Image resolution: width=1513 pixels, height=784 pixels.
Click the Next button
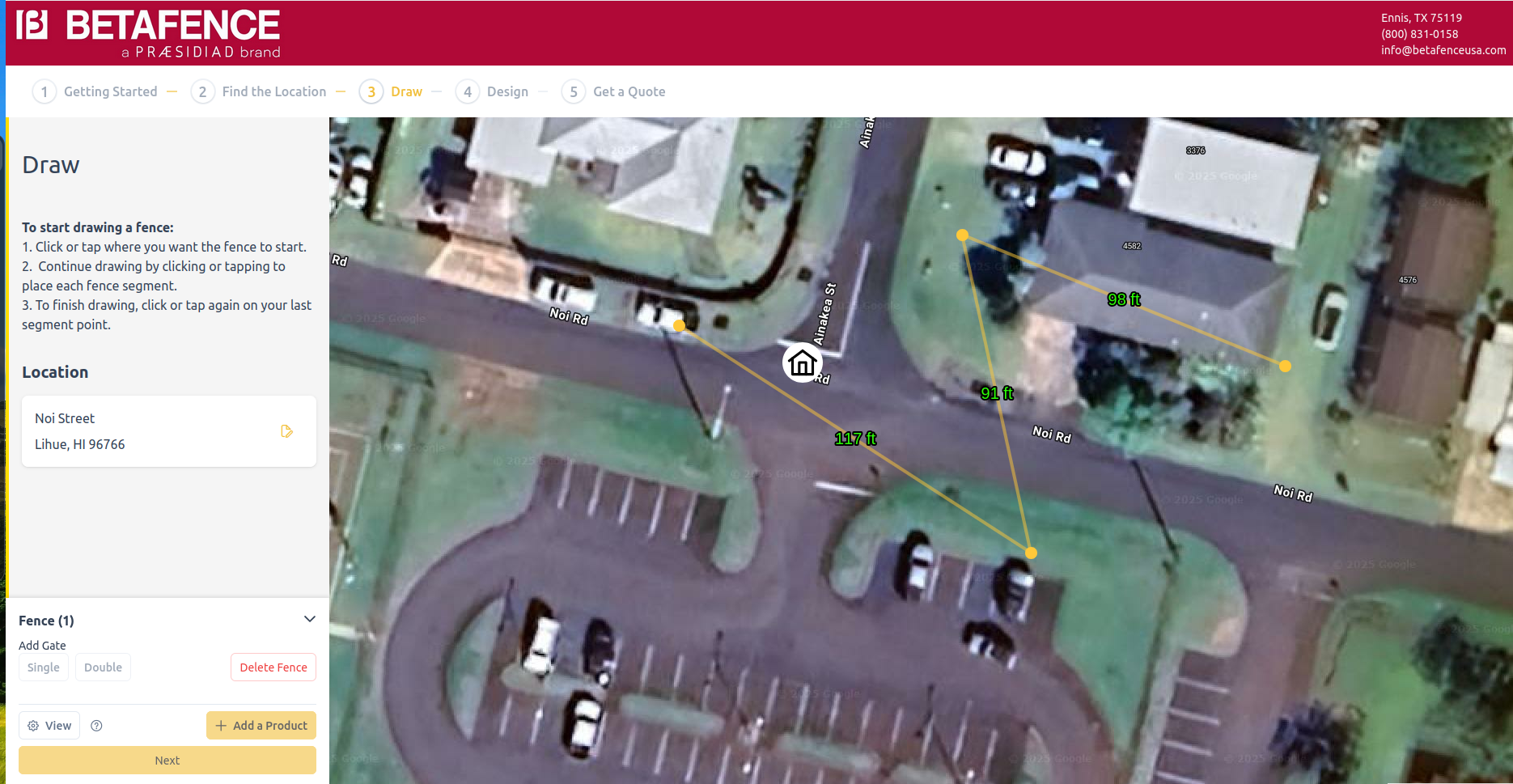(167, 761)
